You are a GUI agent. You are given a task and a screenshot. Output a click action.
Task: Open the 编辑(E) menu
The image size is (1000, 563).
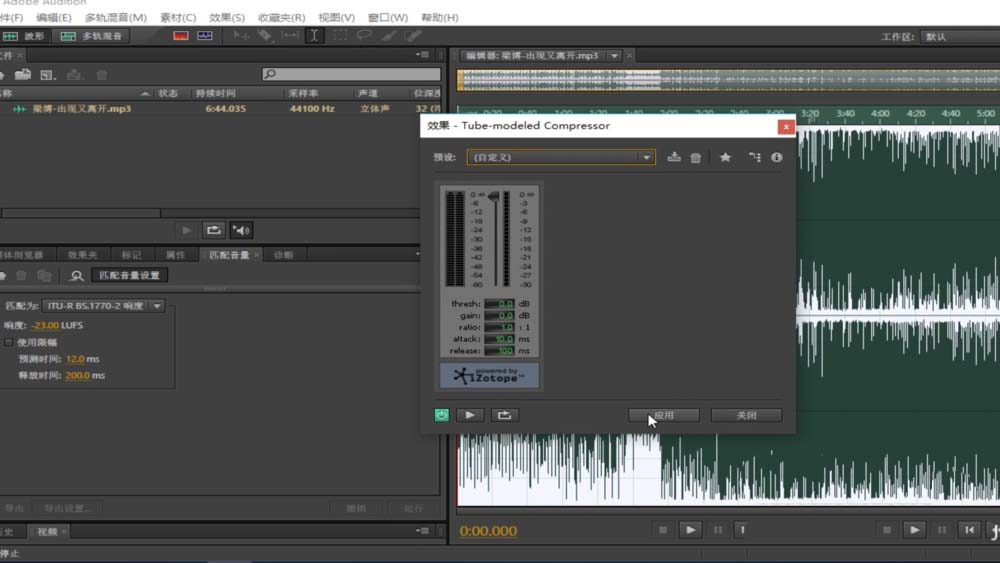pos(54,17)
